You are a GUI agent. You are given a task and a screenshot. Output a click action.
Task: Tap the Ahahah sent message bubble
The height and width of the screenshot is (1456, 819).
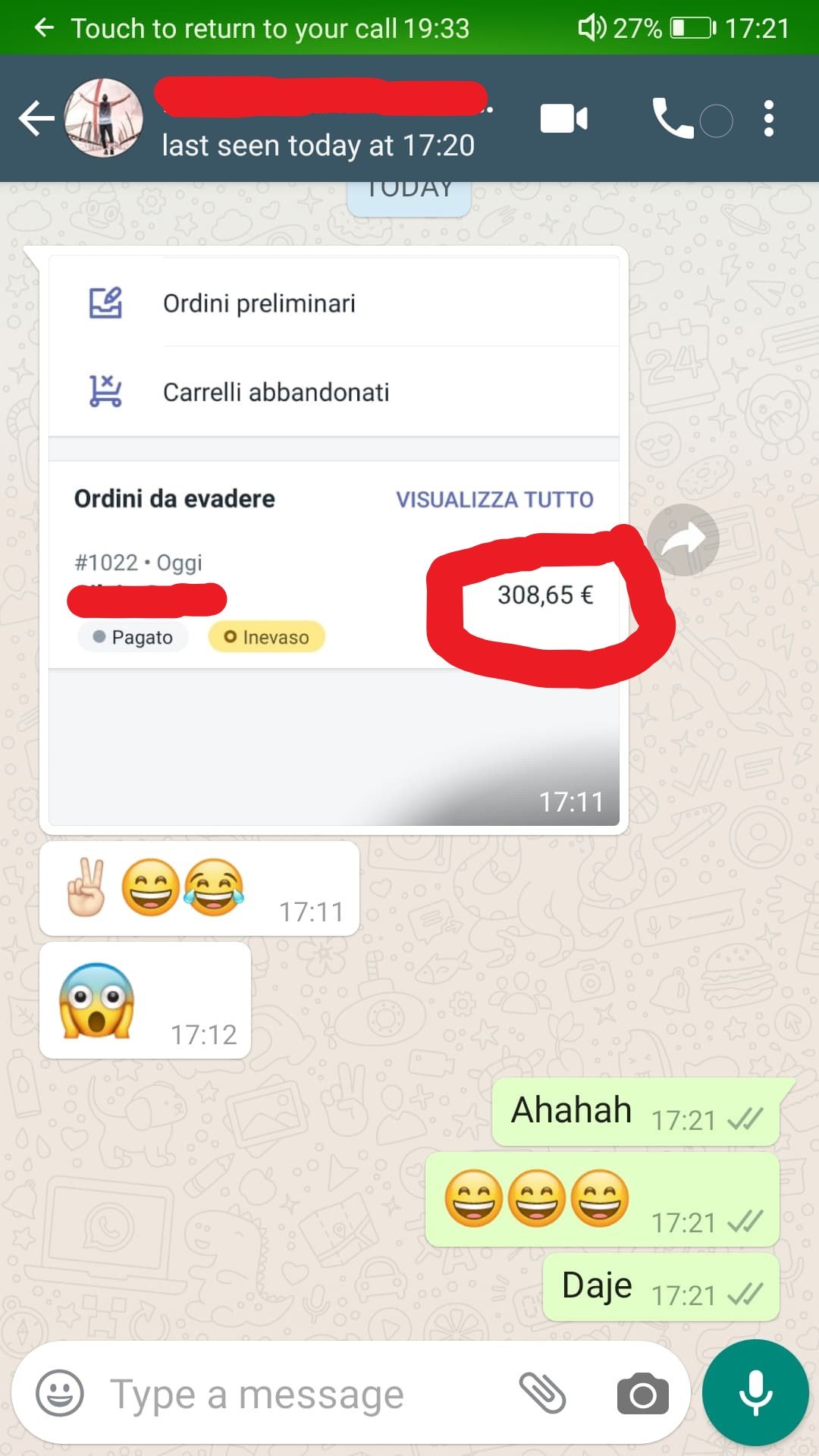[636, 1112]
